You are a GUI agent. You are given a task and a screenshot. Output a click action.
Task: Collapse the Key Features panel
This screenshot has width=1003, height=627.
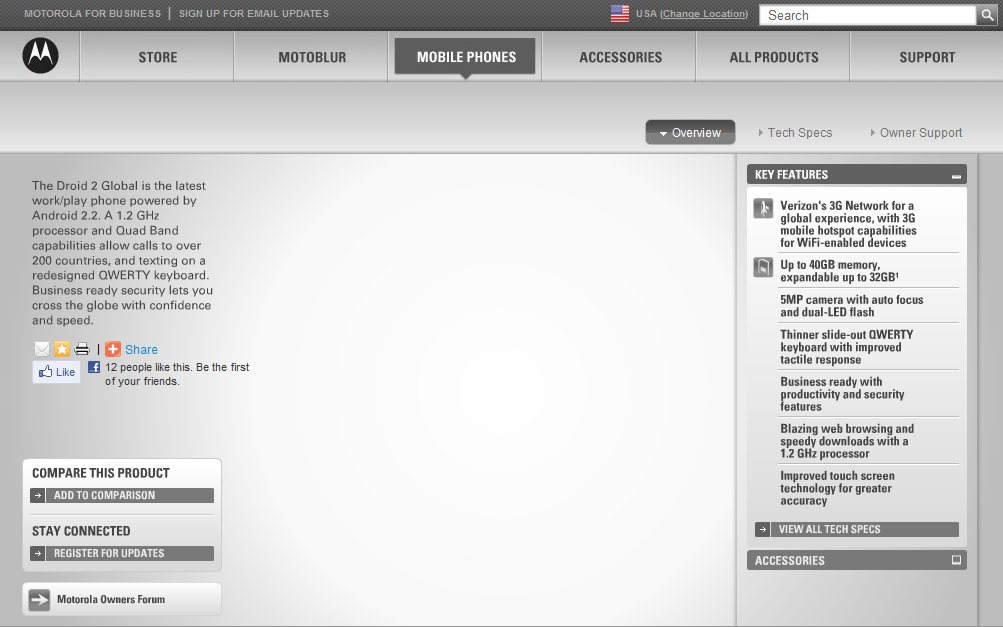[x=956, y=175]
